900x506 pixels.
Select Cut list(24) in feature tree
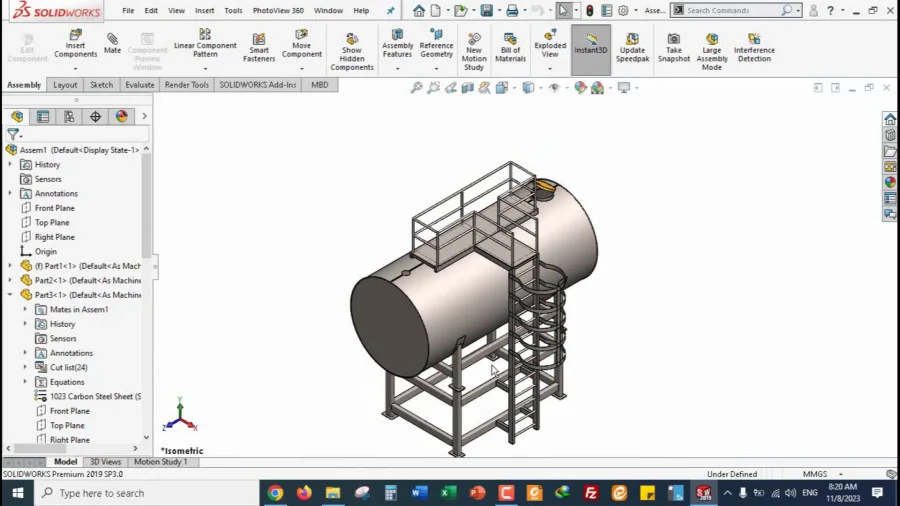(x=68, y=367)
